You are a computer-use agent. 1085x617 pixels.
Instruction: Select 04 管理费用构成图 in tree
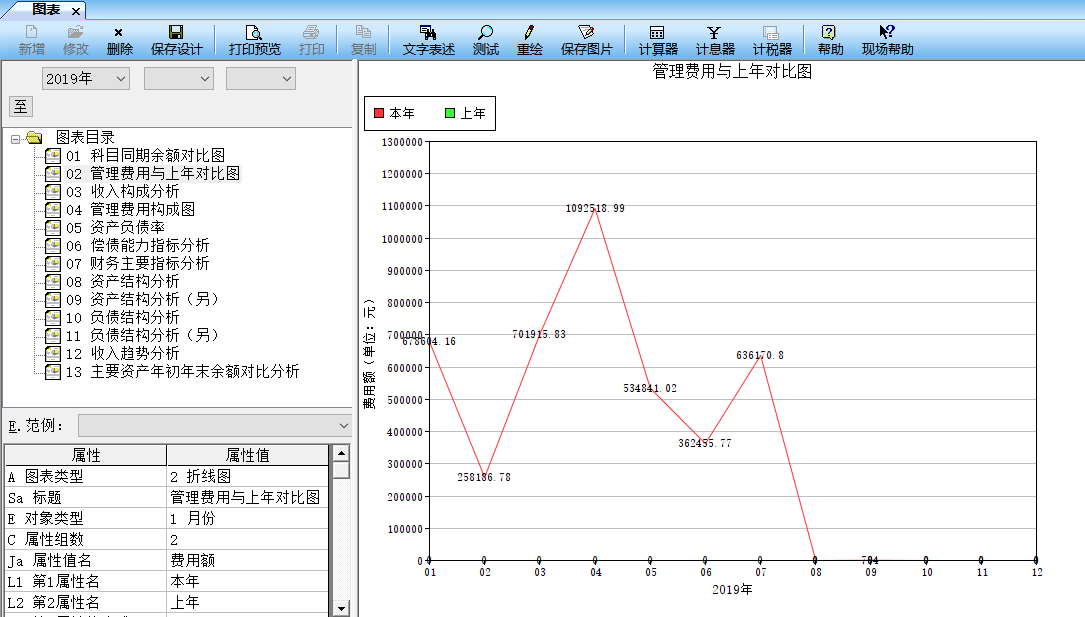click(142, 209)
